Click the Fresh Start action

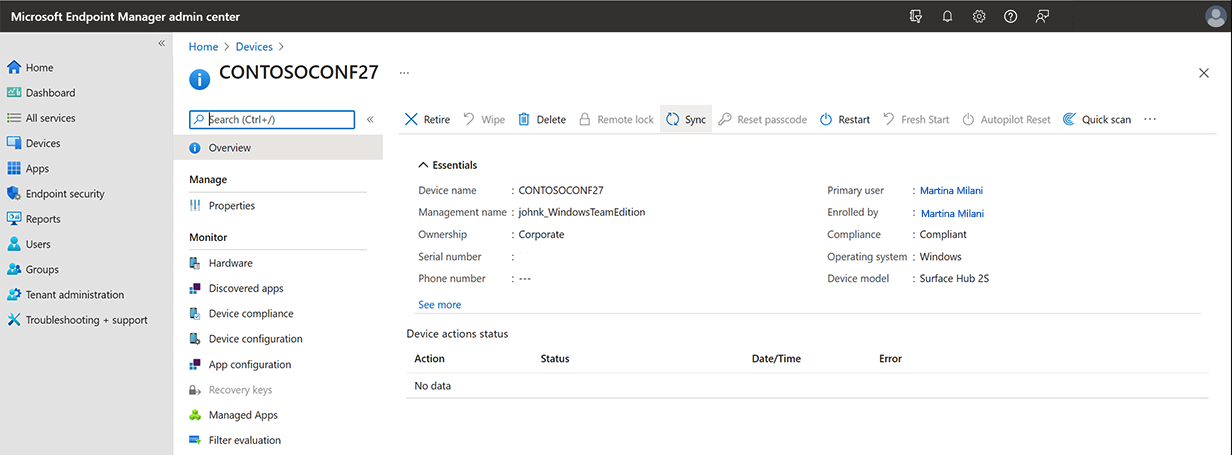[916, 119]
